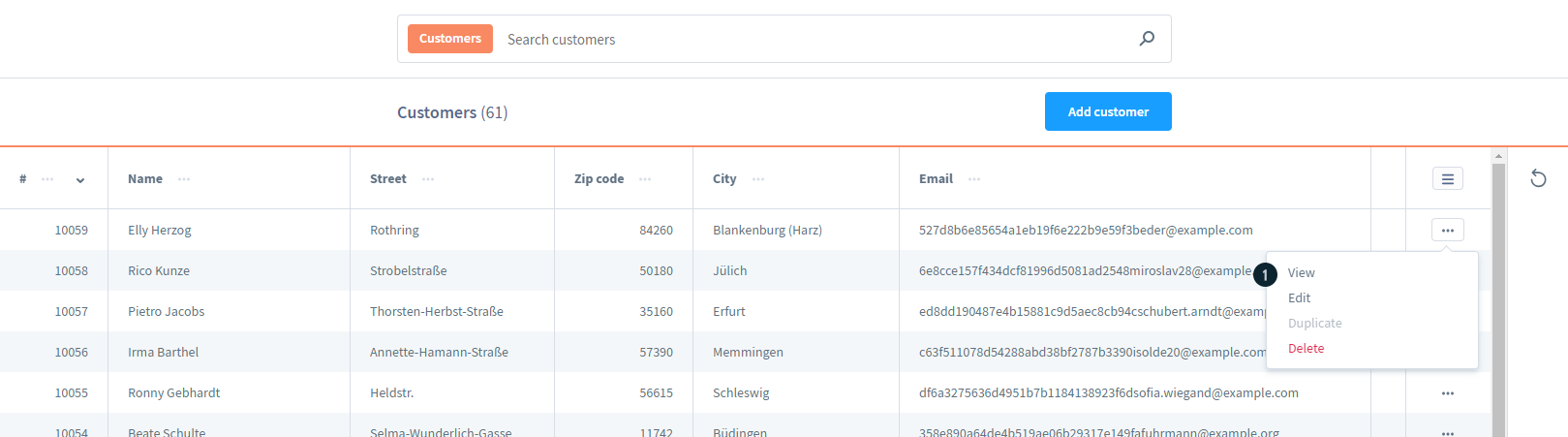Image resolution: width=1568 pixels, height=437 pixels.
Task: Open actions menu for Elly Herzog row
Action: tap(1447, 231)
